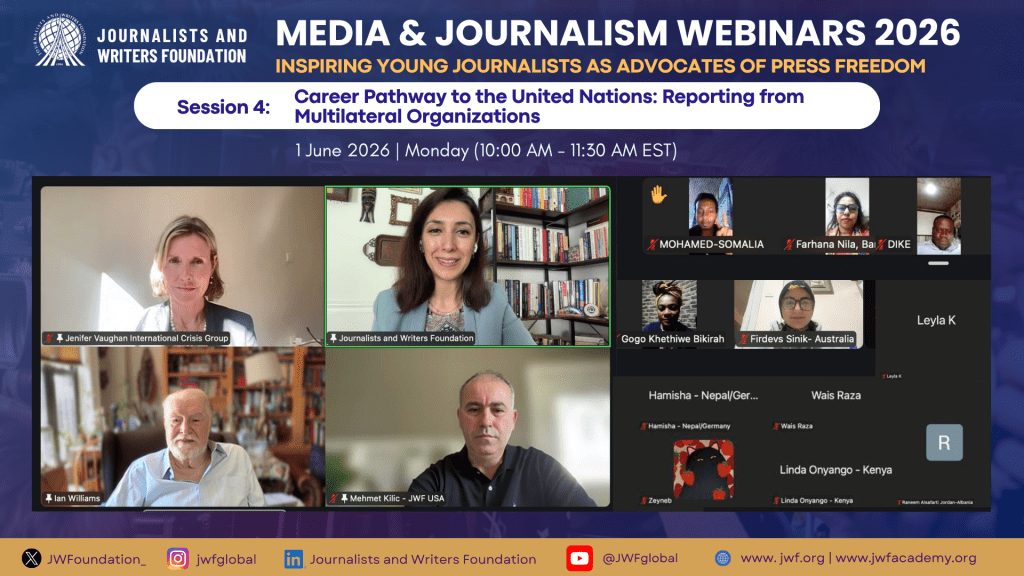
Task: Click the X (Twitter) icon in footer
Action: [31, 558]
